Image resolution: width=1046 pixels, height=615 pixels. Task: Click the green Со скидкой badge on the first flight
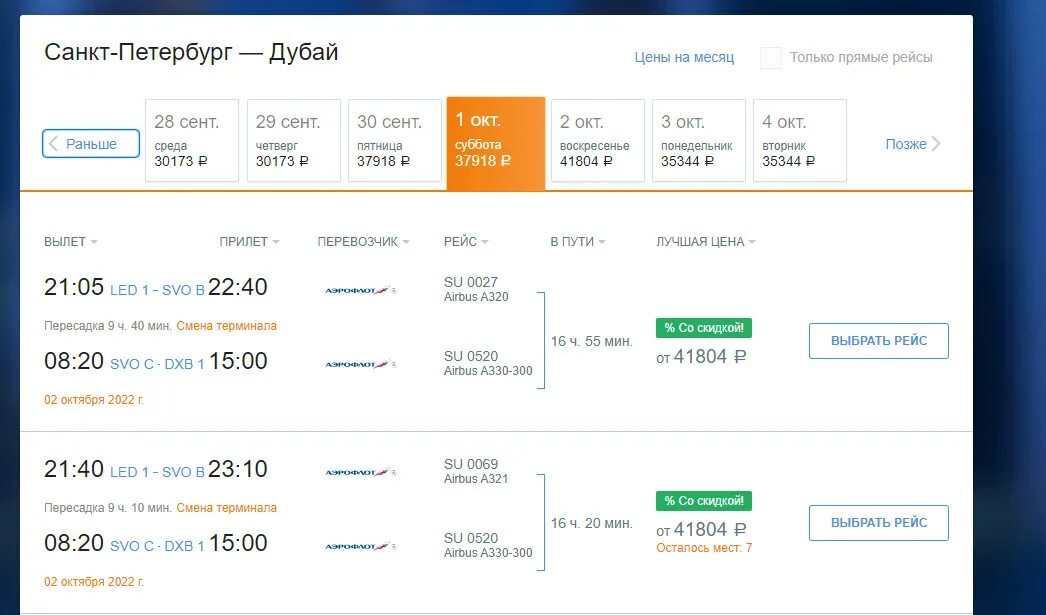(704, 328)
